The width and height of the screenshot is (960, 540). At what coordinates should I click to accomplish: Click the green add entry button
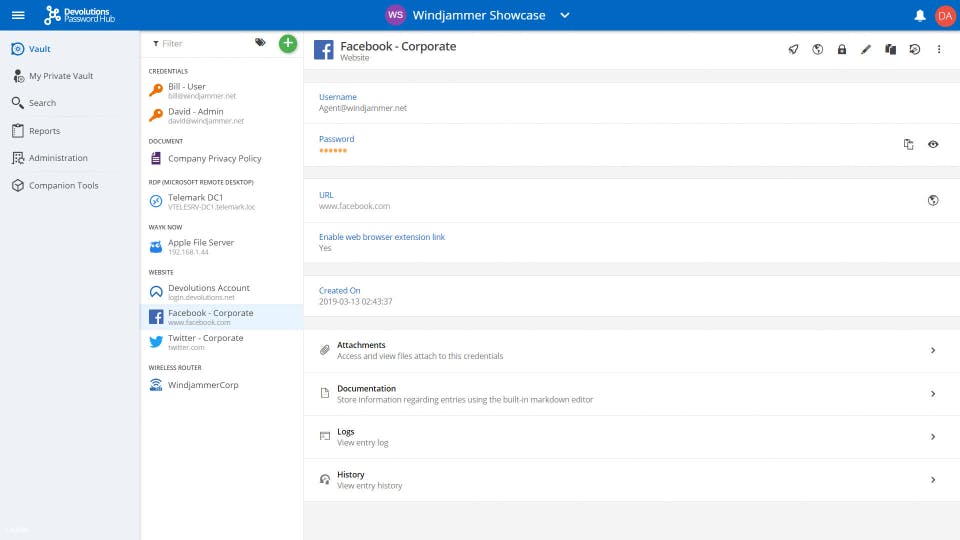288,43
